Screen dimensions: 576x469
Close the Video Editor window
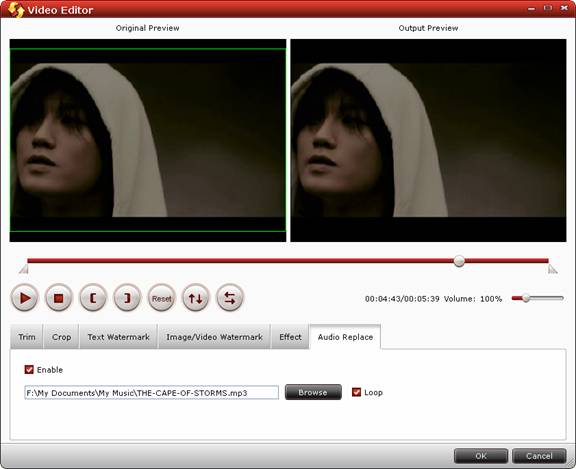click(564, 8)
